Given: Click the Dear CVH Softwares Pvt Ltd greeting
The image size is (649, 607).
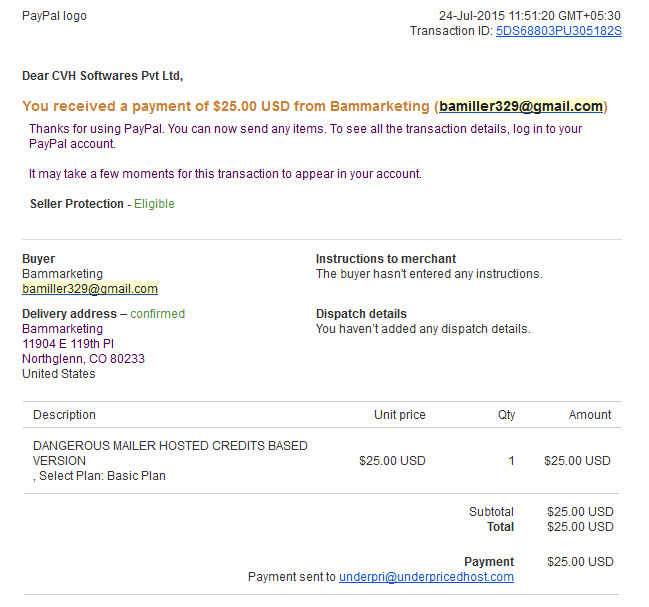Looking at the screenshot, I should (102, 76).
